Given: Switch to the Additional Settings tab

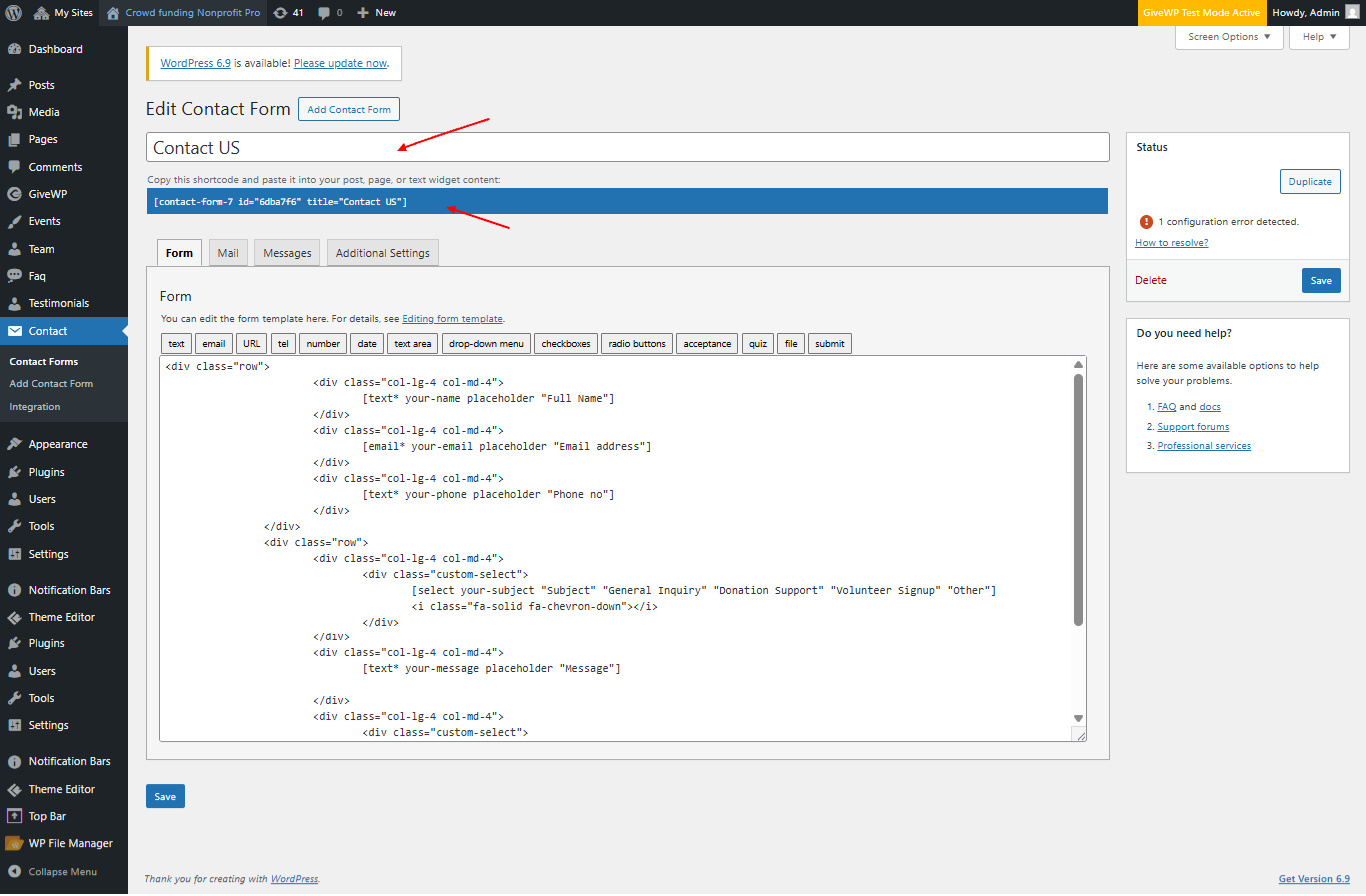Looking at the screenshot, I should [x=382, y=253].
